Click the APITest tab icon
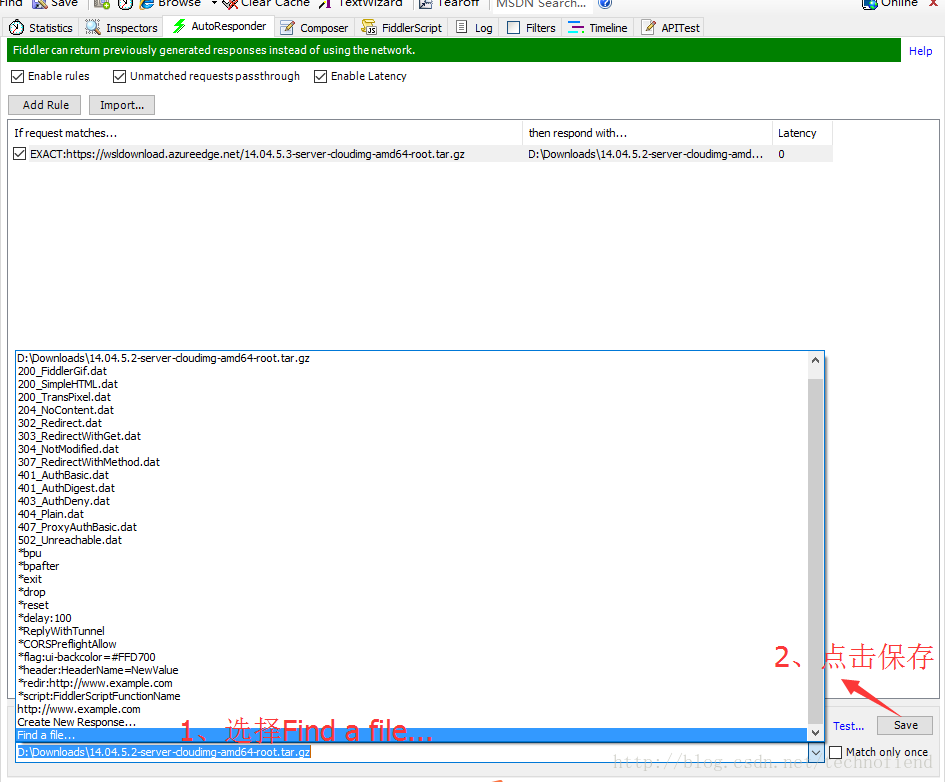Screen dimensions: 945x782 click(649, 28)
